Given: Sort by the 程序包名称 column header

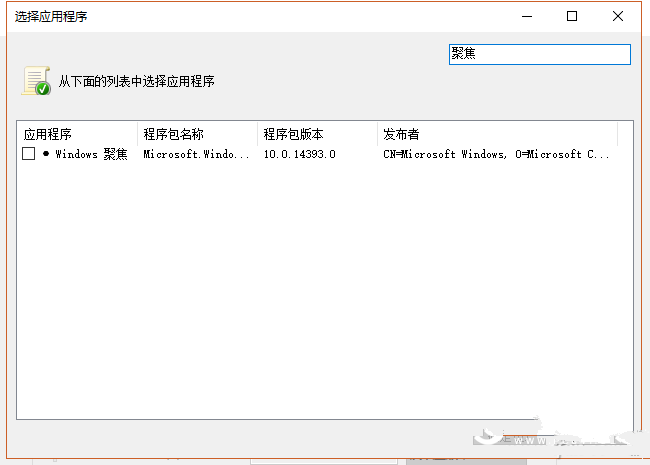Looking at the screenshot, I should click(x=197, y=134).
